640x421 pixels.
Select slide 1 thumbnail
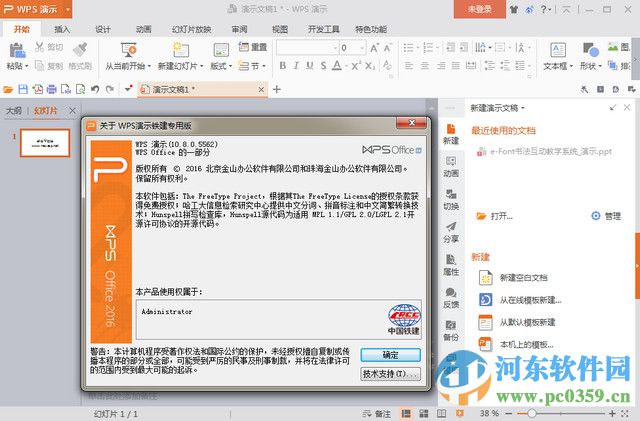(45, 143)
